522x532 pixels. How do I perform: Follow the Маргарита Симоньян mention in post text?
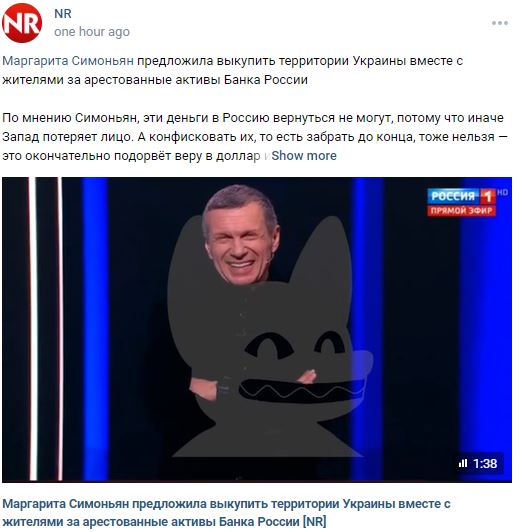(x=68, y=61)
